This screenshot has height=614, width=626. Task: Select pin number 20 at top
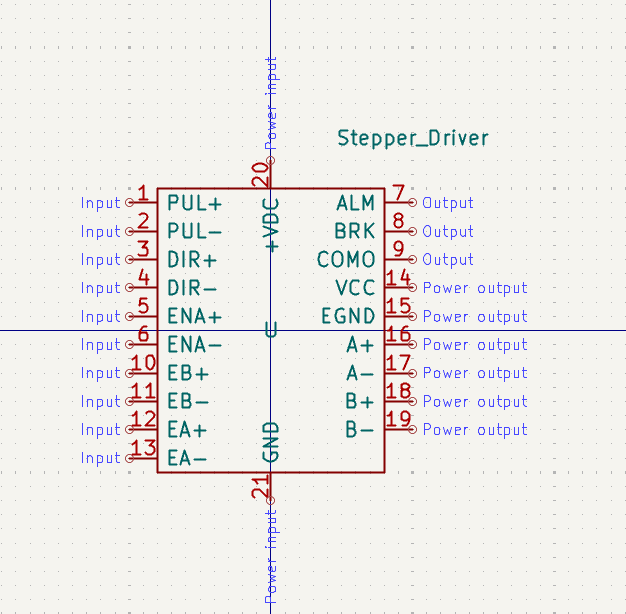[x=260, y=174]
